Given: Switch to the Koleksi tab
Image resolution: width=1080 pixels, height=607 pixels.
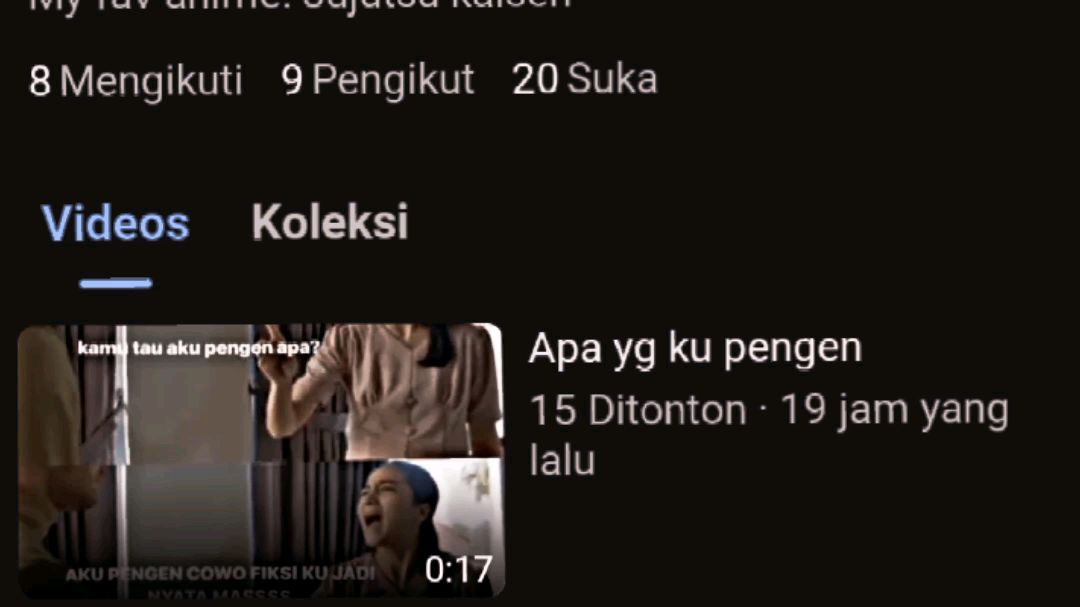Looking at the screenshot, I should 330,223.
